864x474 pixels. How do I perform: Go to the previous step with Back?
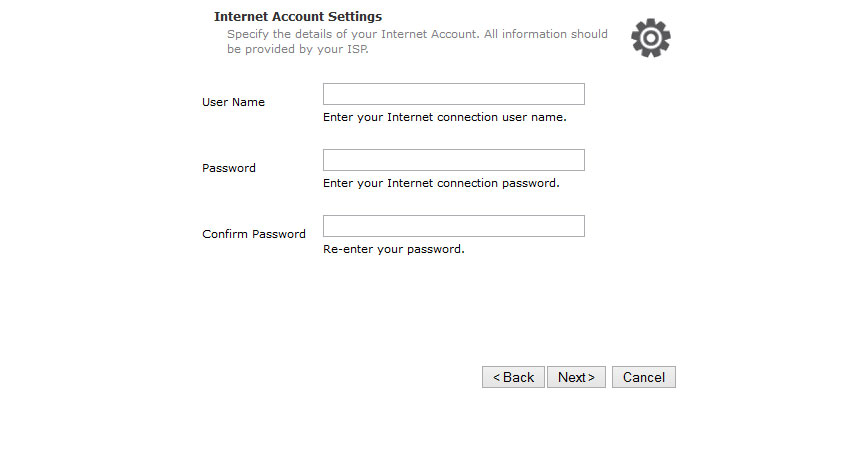point(513,377)
